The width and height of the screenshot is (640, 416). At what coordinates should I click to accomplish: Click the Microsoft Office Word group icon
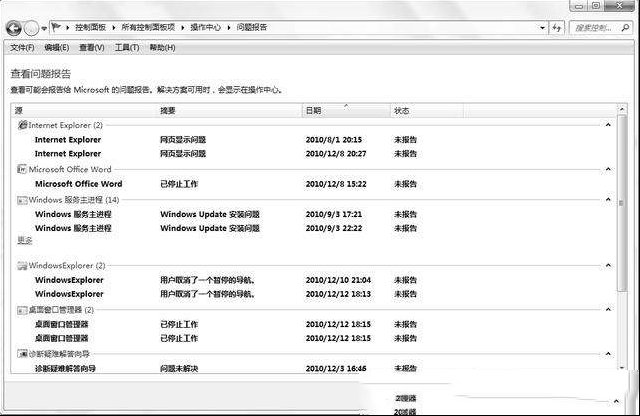pos(22,169)
